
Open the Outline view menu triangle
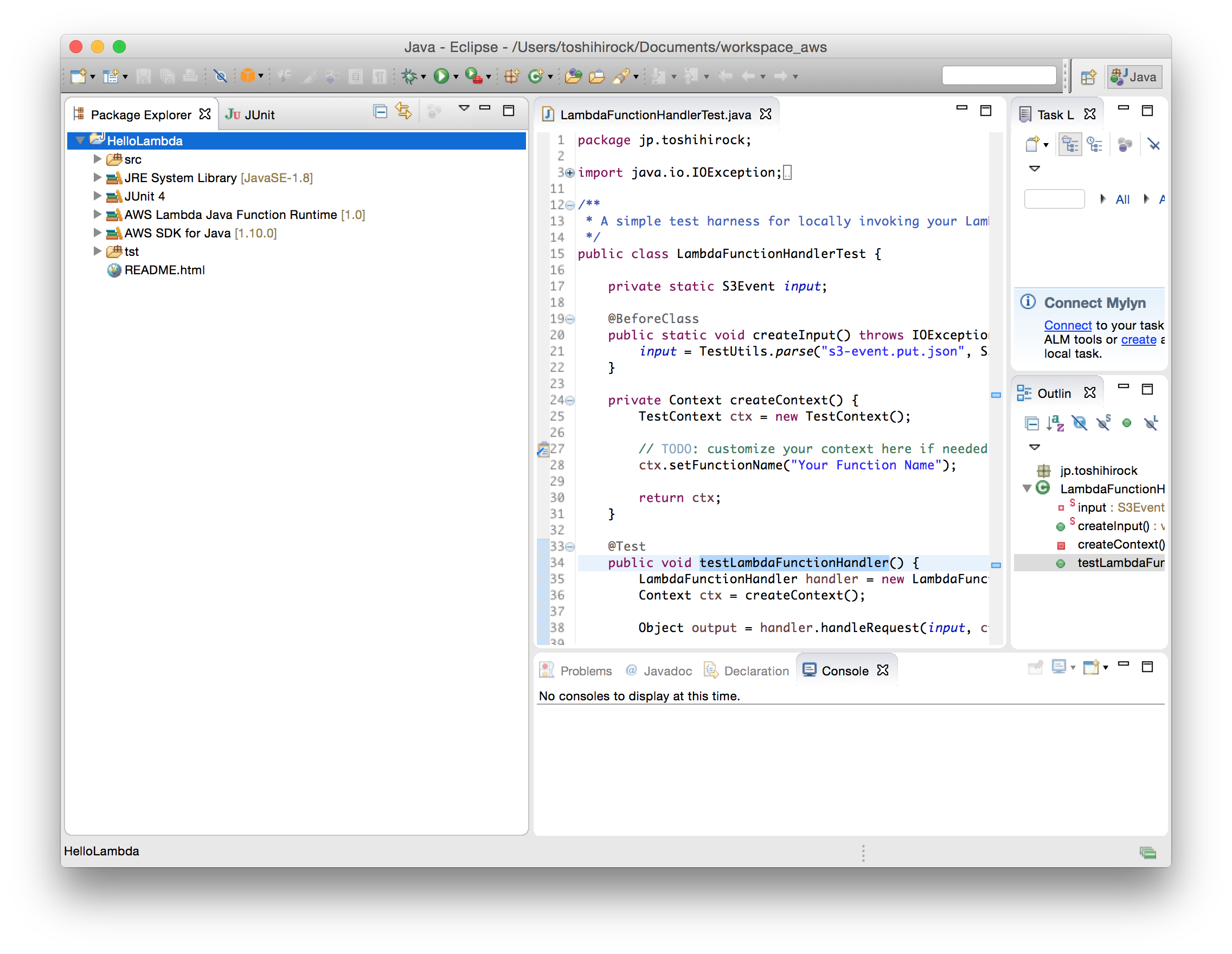[1035, 447]
